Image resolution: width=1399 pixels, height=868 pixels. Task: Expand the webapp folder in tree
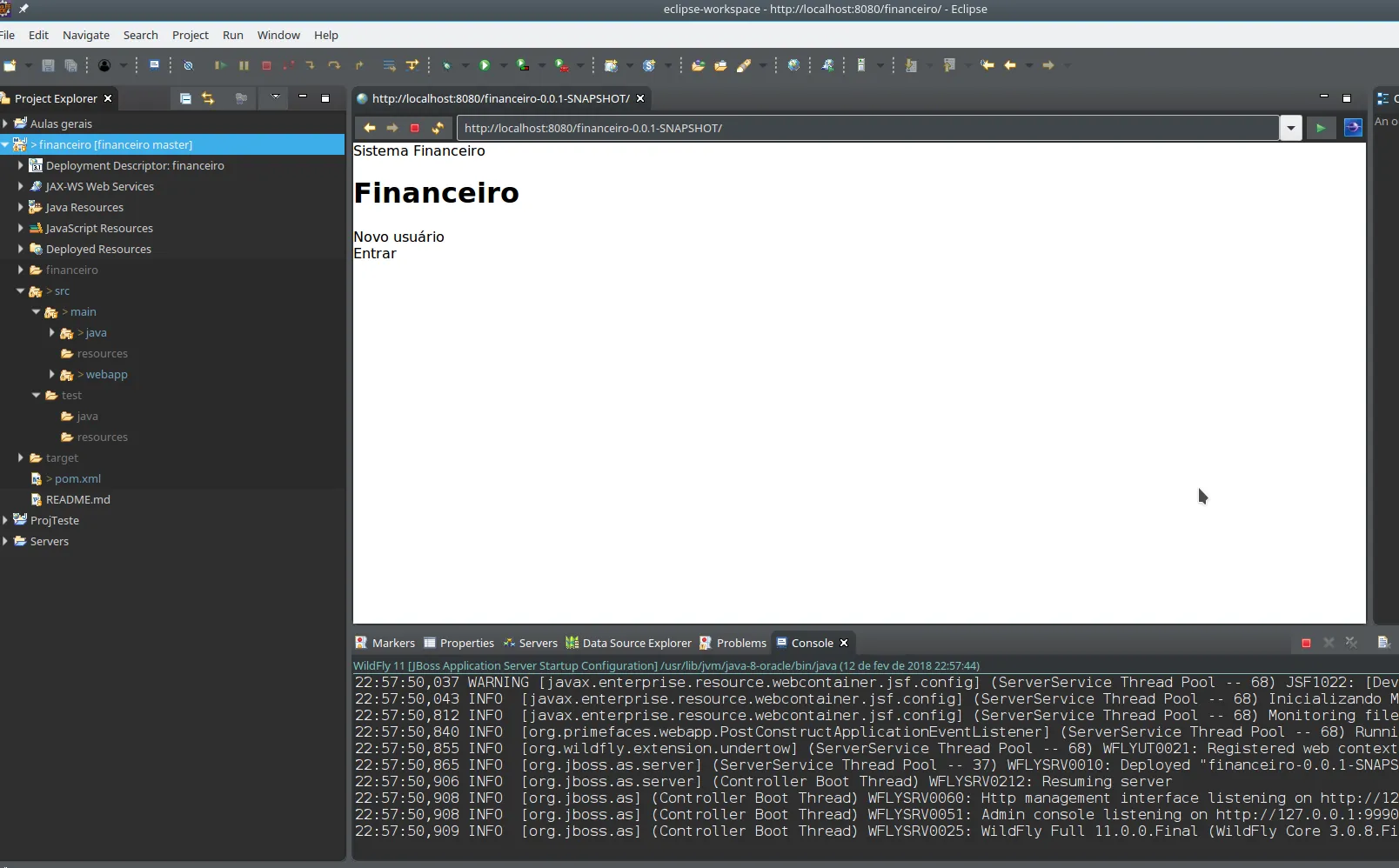coord(51,374)
